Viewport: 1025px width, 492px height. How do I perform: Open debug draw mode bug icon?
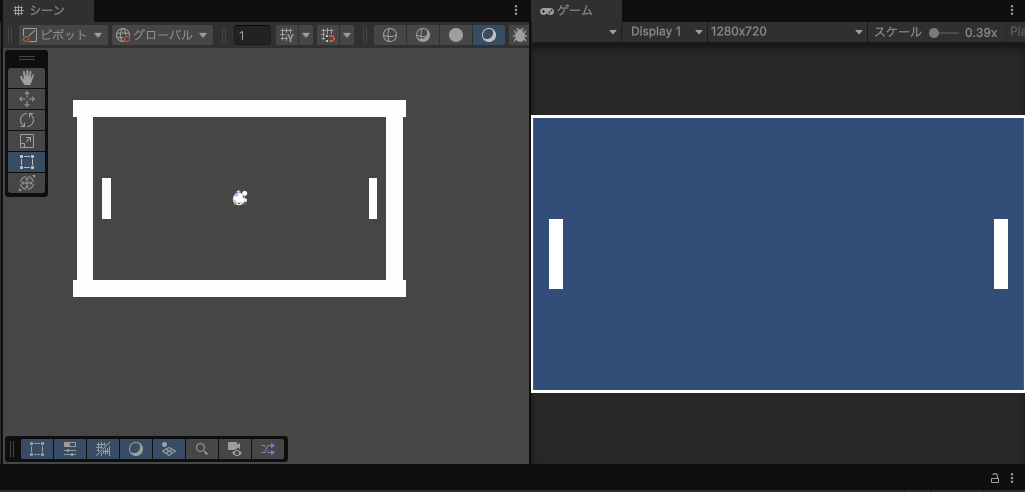(x=519, y=35)
